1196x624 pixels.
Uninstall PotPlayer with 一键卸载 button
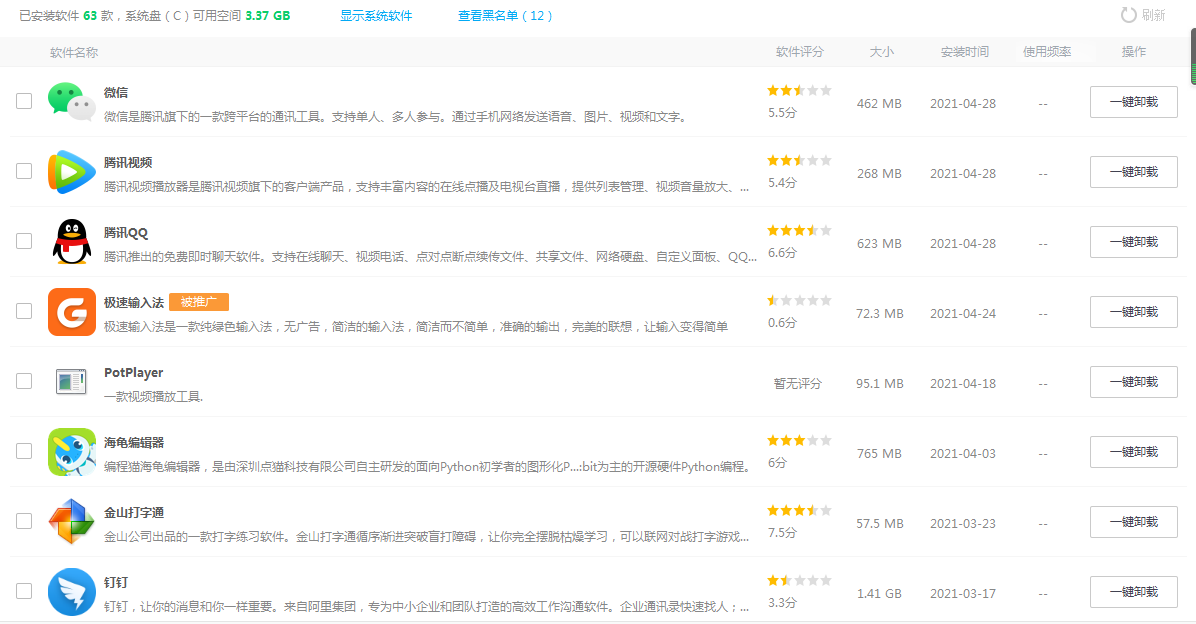tap(1133, 382)
